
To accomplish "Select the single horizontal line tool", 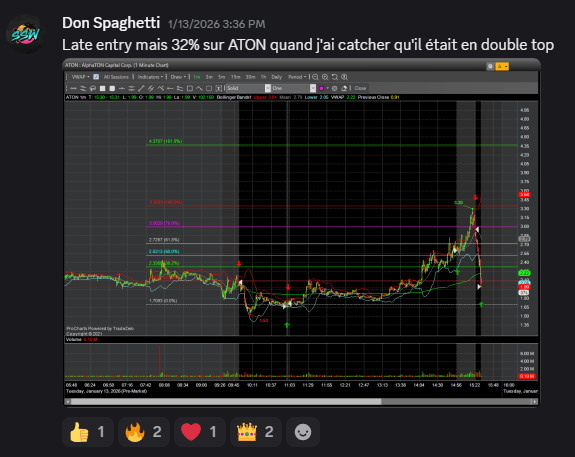I will (122, 88).
